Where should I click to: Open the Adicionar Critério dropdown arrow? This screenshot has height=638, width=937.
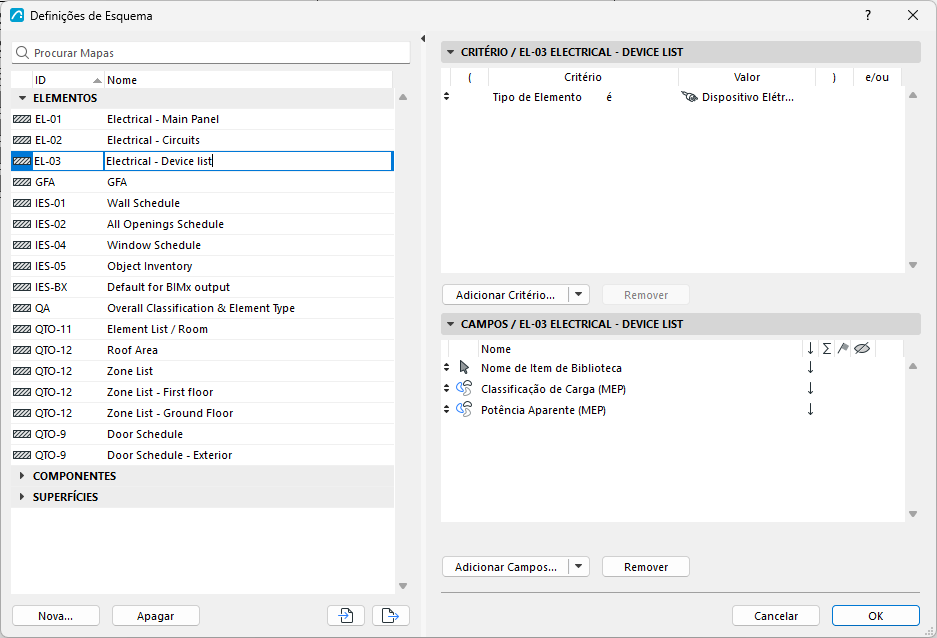(x=578, y=295)
